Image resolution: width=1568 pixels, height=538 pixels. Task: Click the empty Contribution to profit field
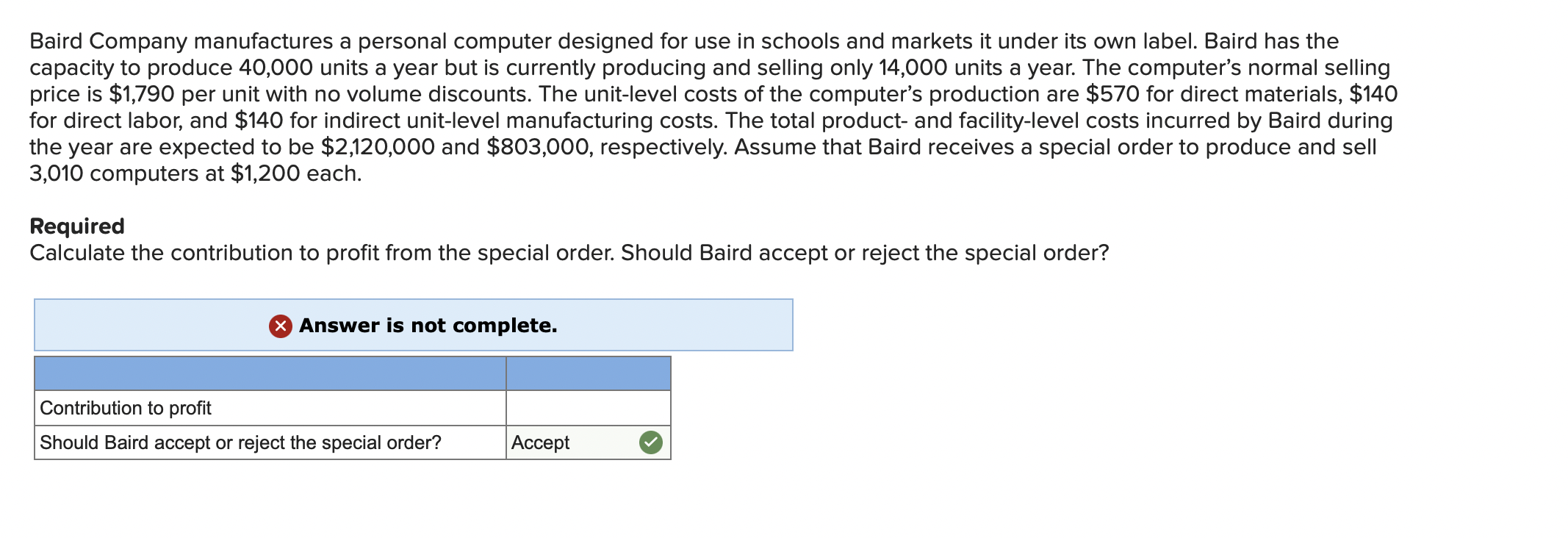point(588,408)
